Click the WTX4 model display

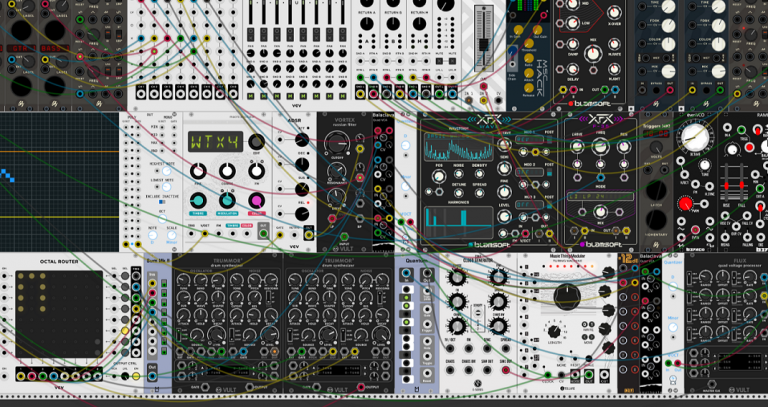pos(216,142)
